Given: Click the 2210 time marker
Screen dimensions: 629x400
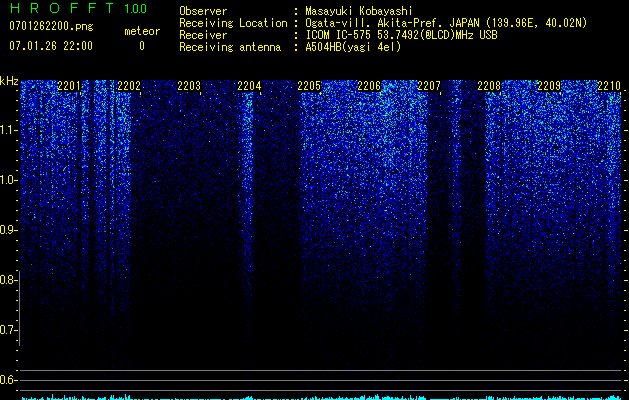Looking at the screenshot, I should click(609, 86).
